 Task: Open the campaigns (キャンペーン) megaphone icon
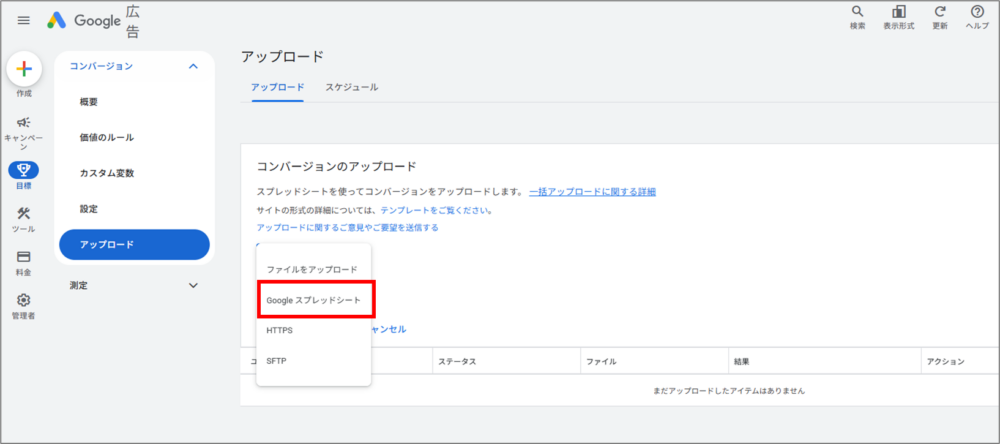point(24,122)
